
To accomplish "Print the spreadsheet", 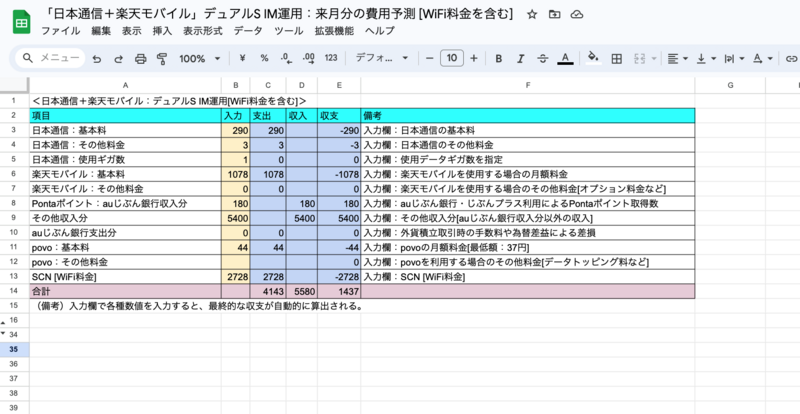I will tap(140, 59).
